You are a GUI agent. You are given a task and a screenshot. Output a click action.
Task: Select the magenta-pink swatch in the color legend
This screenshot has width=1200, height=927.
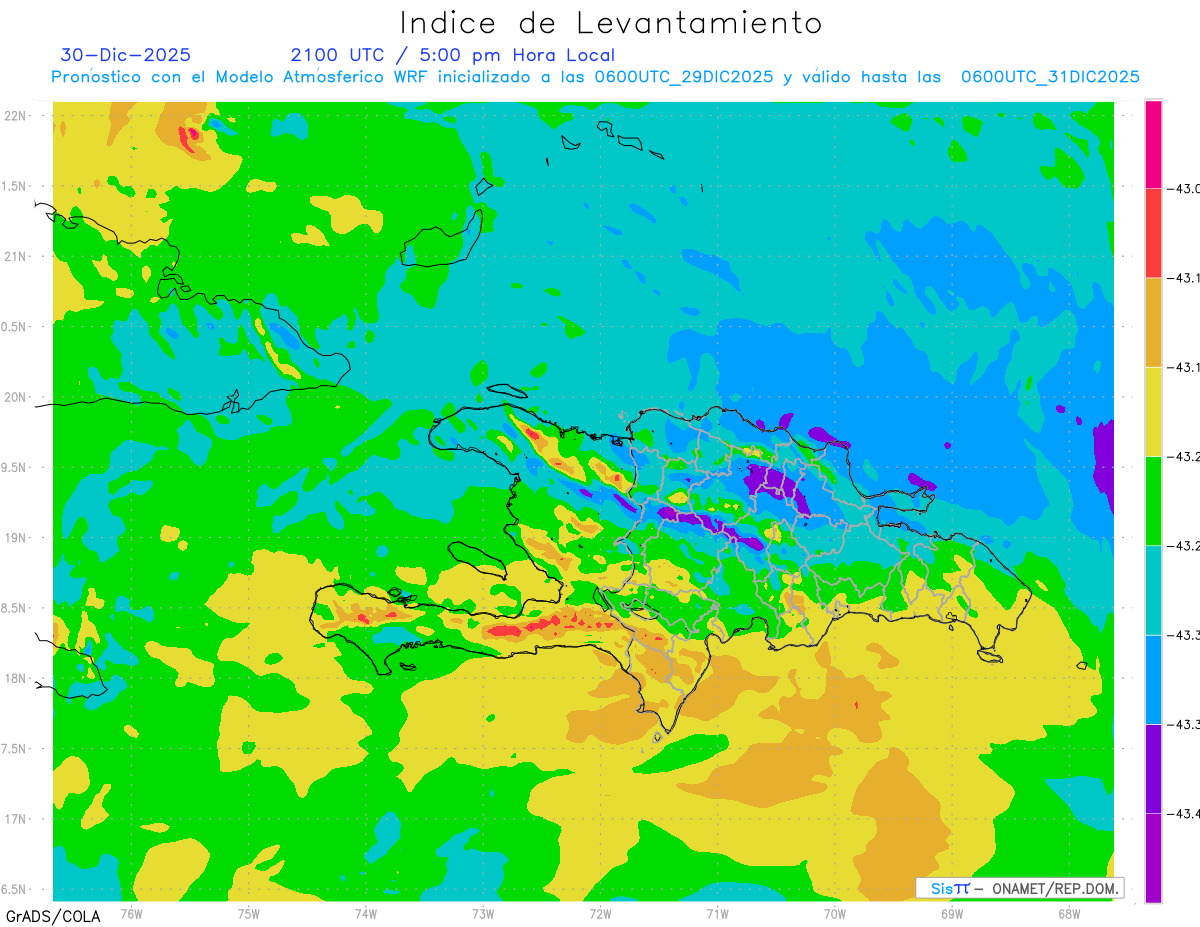(1153, 144)
